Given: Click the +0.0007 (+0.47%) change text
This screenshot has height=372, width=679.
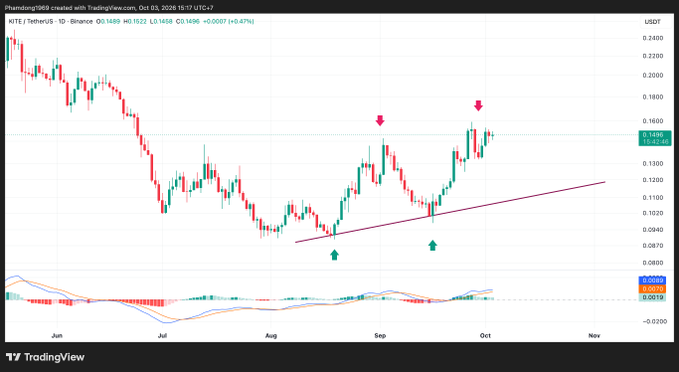Looking at the screenshot, I should pos(228,21).
